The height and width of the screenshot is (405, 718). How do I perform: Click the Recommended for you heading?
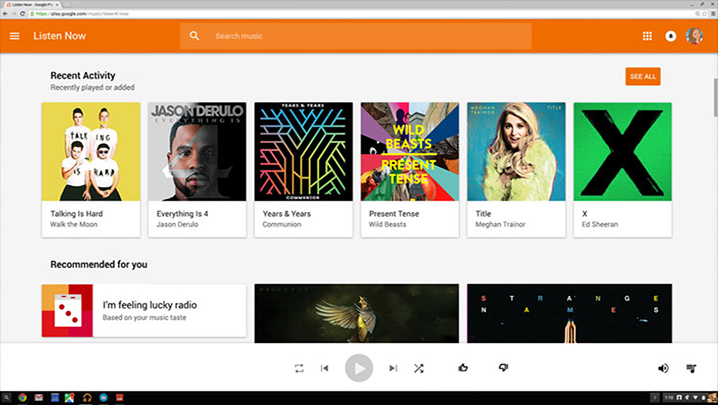point(99,264)
